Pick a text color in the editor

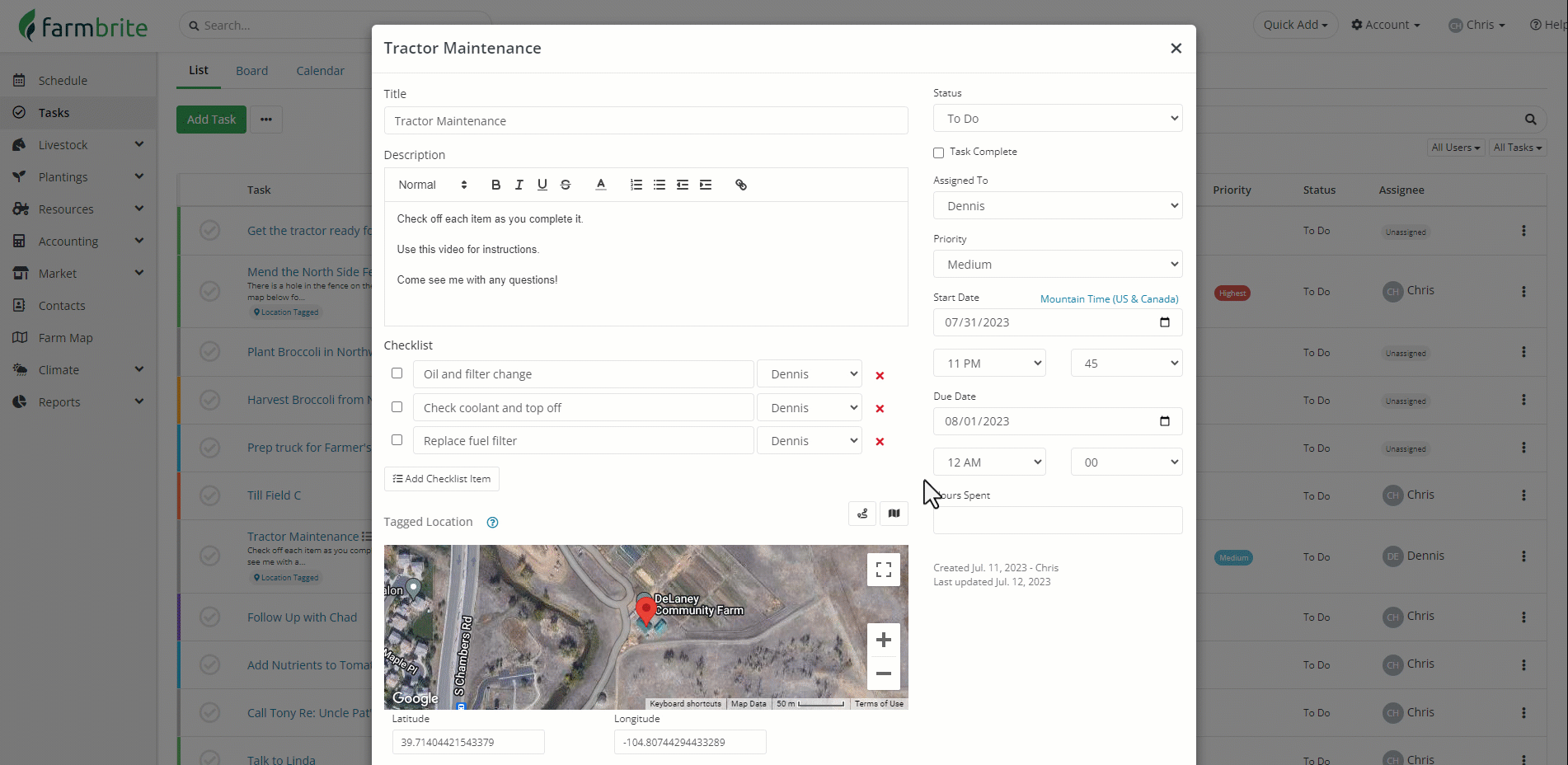click(x=601, y=185)
